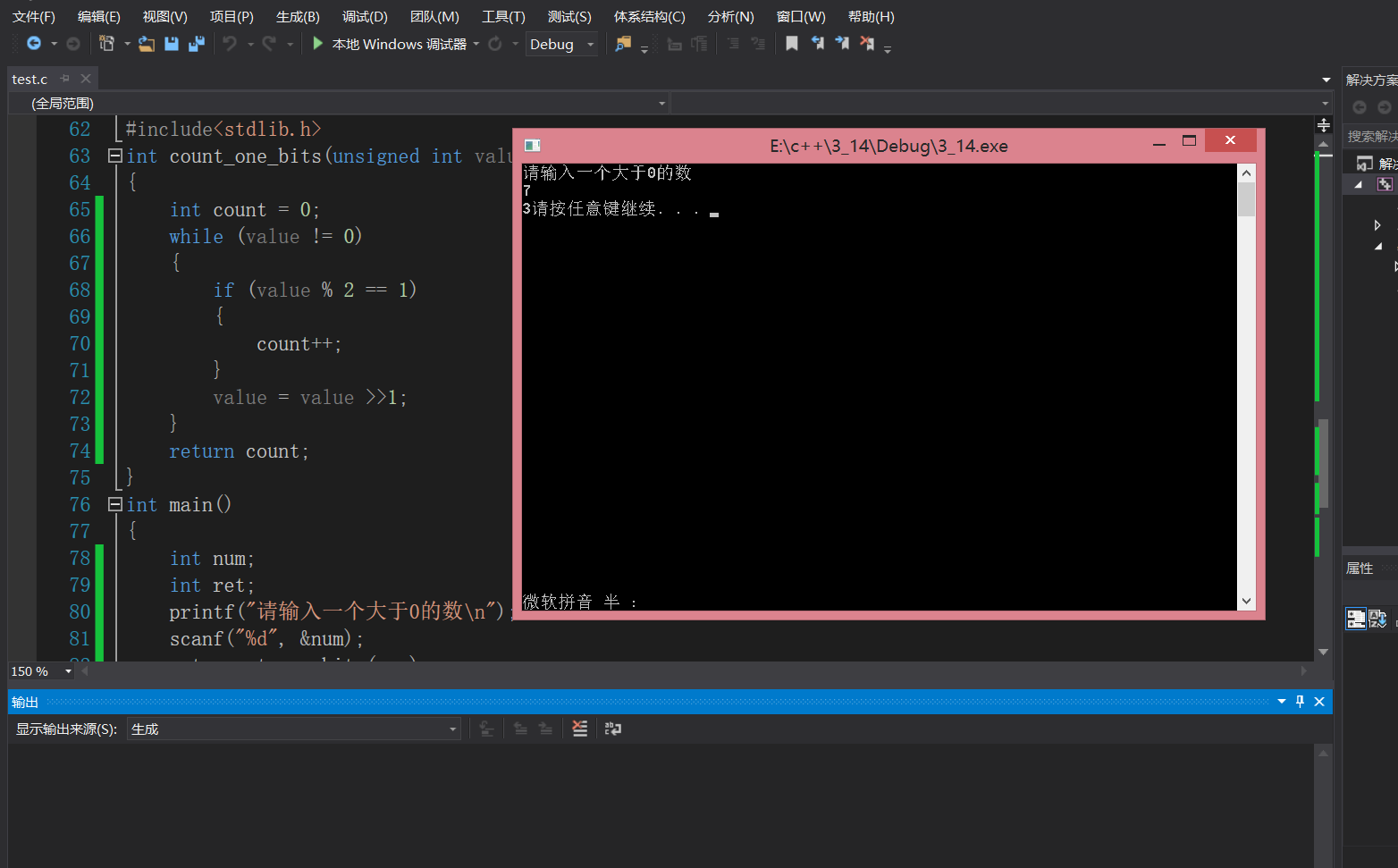The image size is (1398, 868).
Task: Click the alphabetical sort icon in Properties panel
Action: pyautogui.click(x=1377, y=619)
